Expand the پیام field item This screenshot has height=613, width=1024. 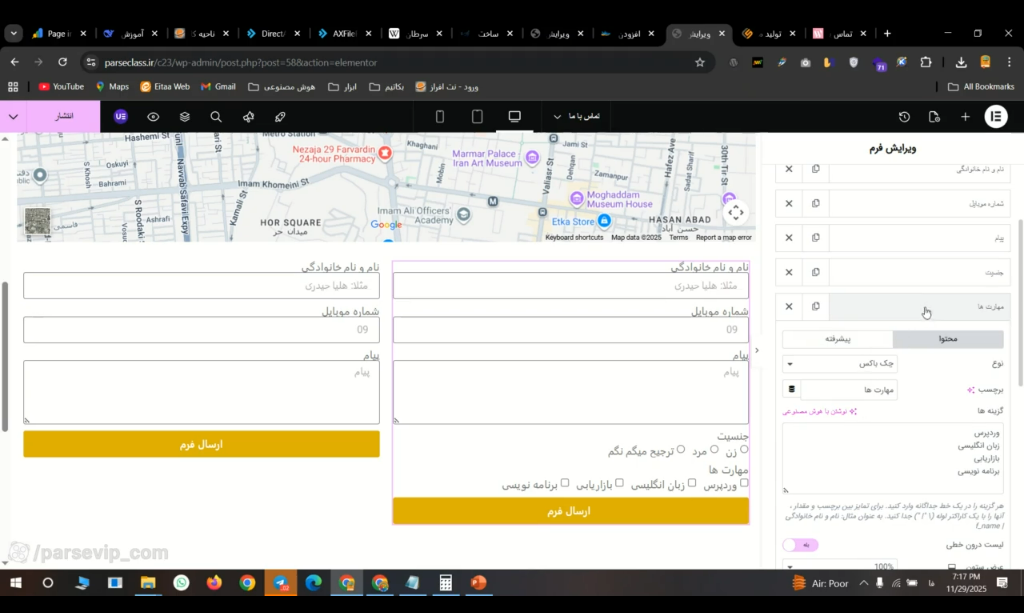(919, 238)
